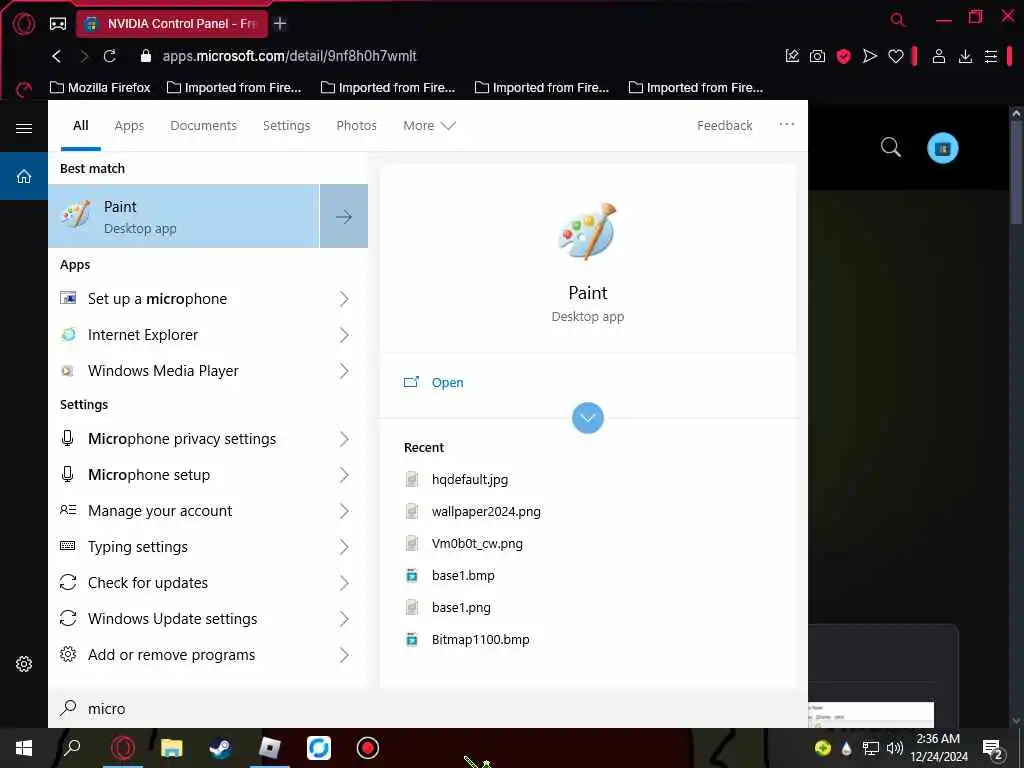Expand Microphone setup chevron
1024x768 pixels.
[344, 475]
